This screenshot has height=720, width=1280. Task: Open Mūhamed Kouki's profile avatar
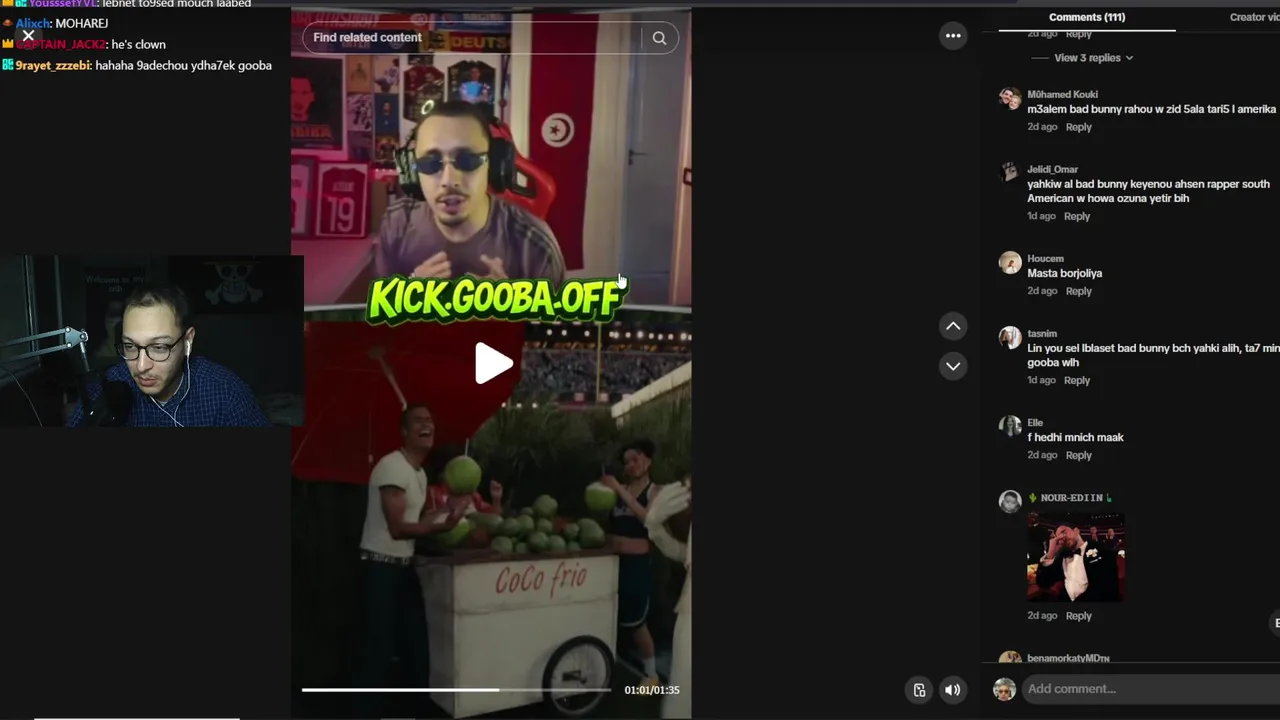tap(1010, 98)
